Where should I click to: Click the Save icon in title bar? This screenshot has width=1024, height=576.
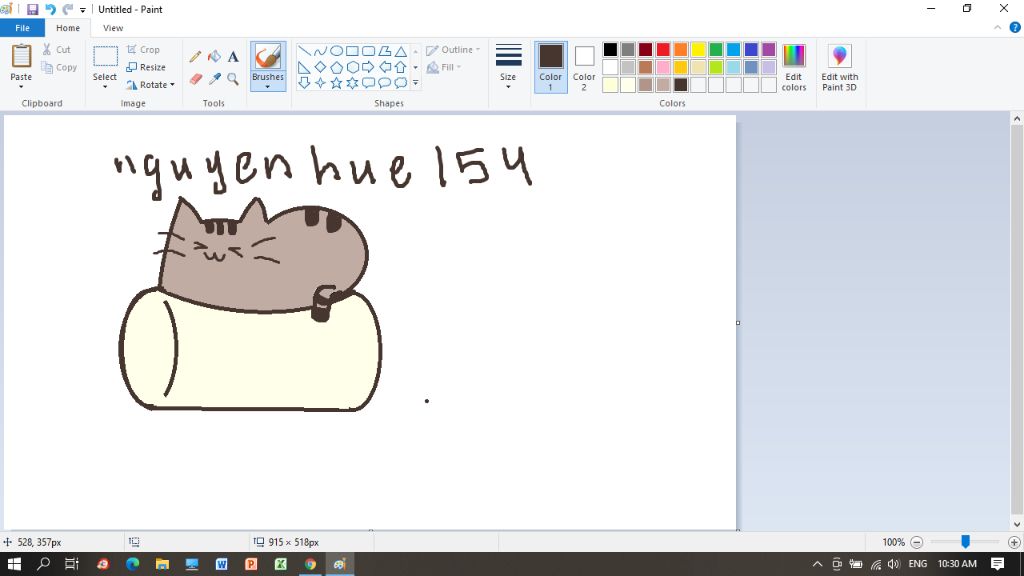pos(32,9)
